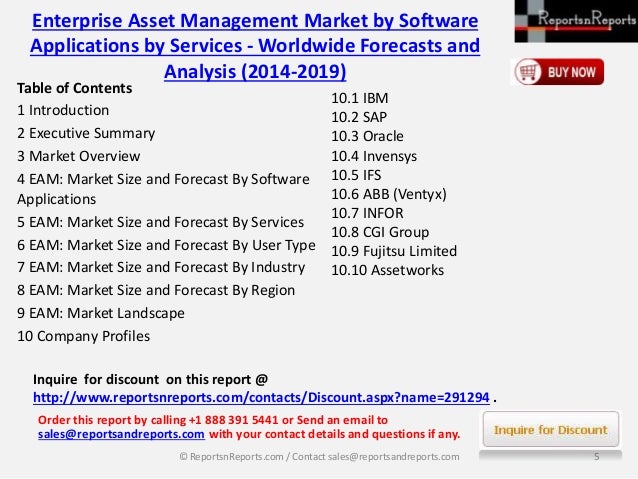This screenshot has width=638, height=479.
Task: Click the BUY NOW button label
Action: tap(571, 72)
